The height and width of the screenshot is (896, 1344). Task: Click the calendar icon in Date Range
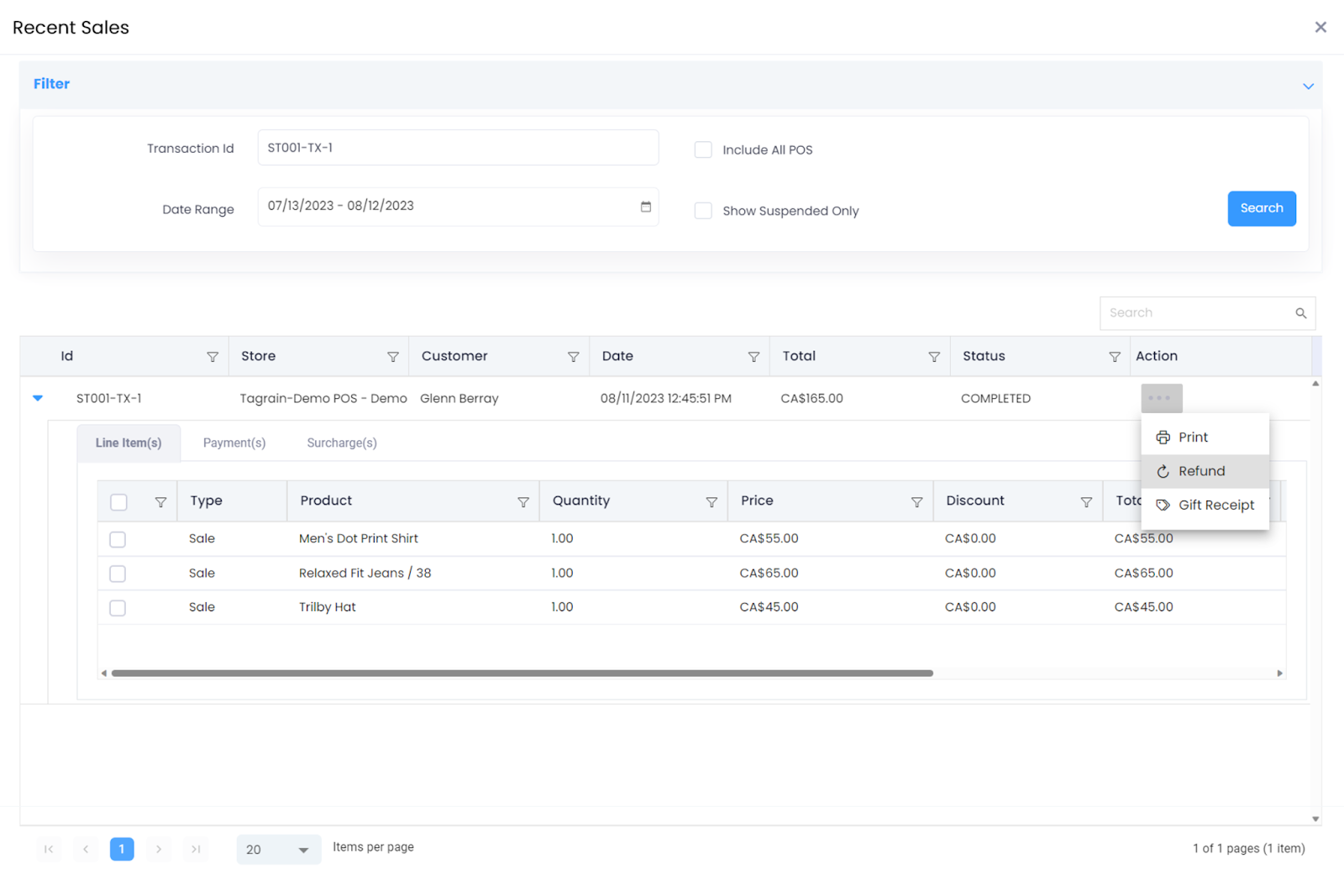pos(645,207)
